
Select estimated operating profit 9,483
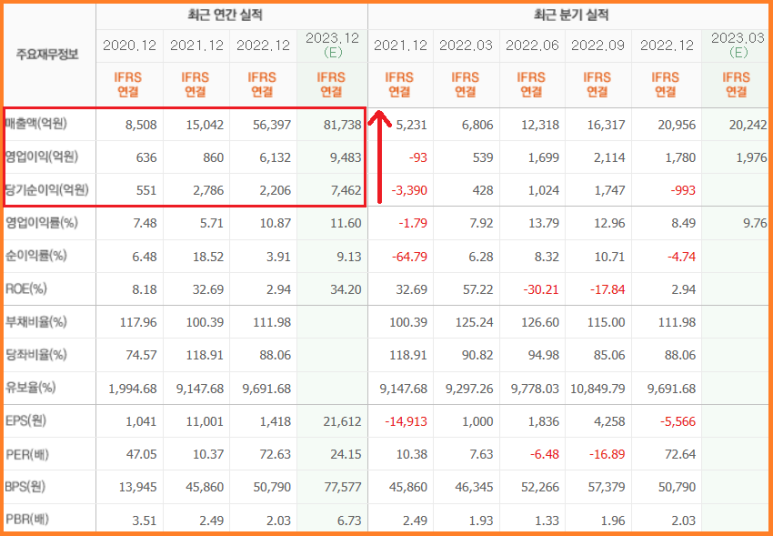[x=347, y=158]
